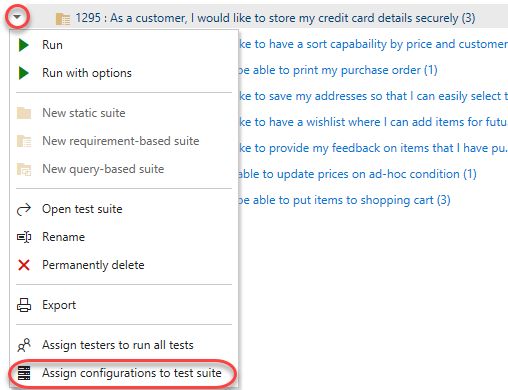508x390 pixels.
Task: Click the red X Permanently delete icon
Action: pyautogui.click(x=24, y=265)
